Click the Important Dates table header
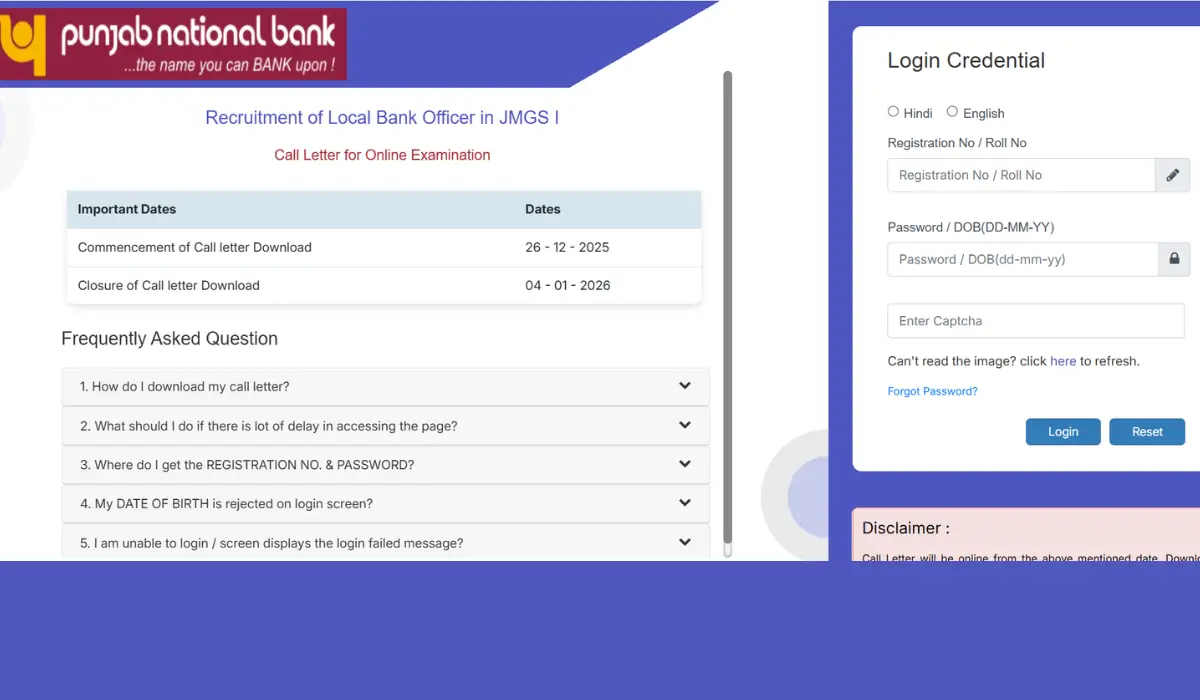The image size is (1200, 700). pyautogui.click(x=126, y=209)
